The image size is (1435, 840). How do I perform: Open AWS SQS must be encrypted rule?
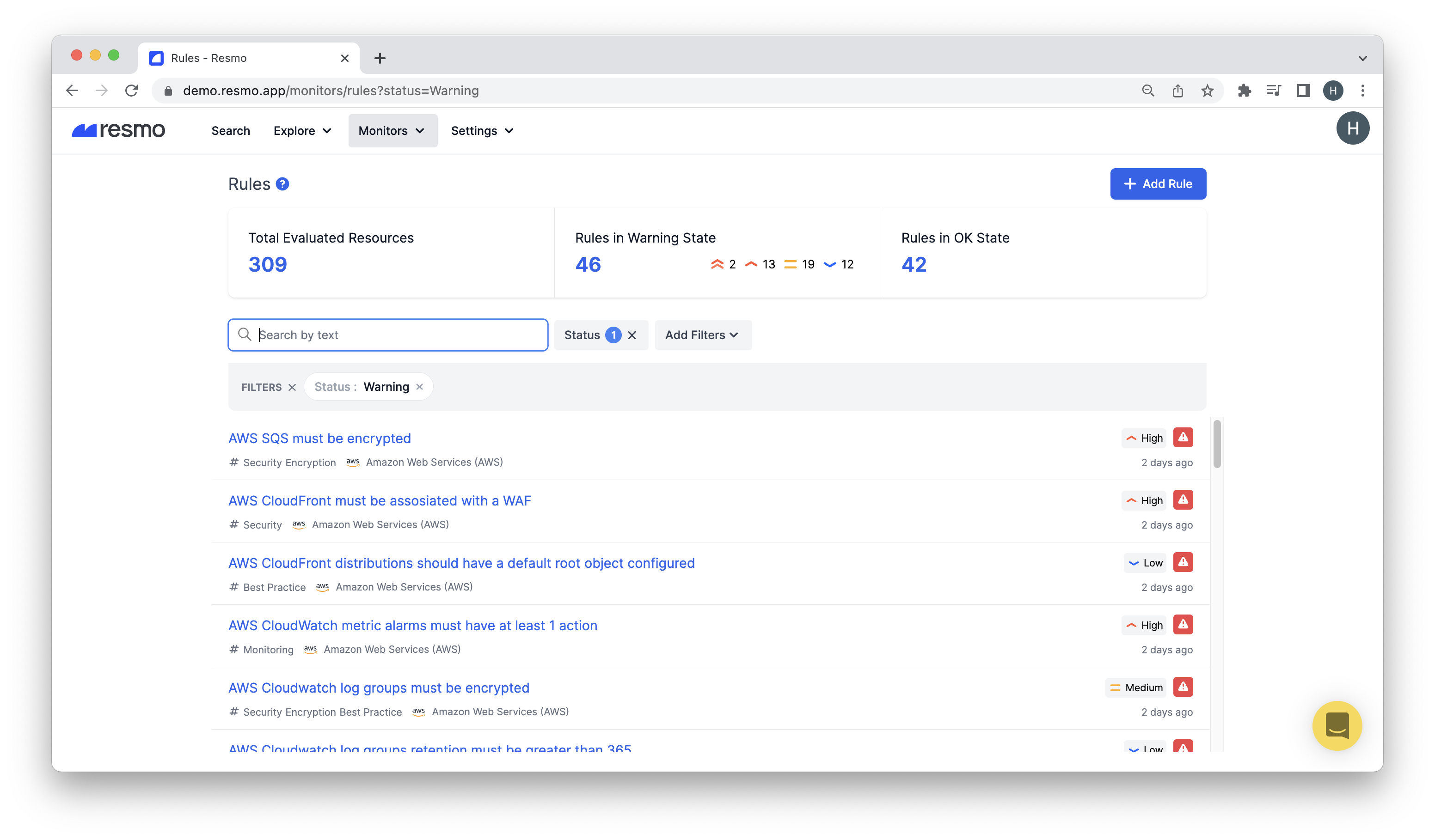coord(319,438)
